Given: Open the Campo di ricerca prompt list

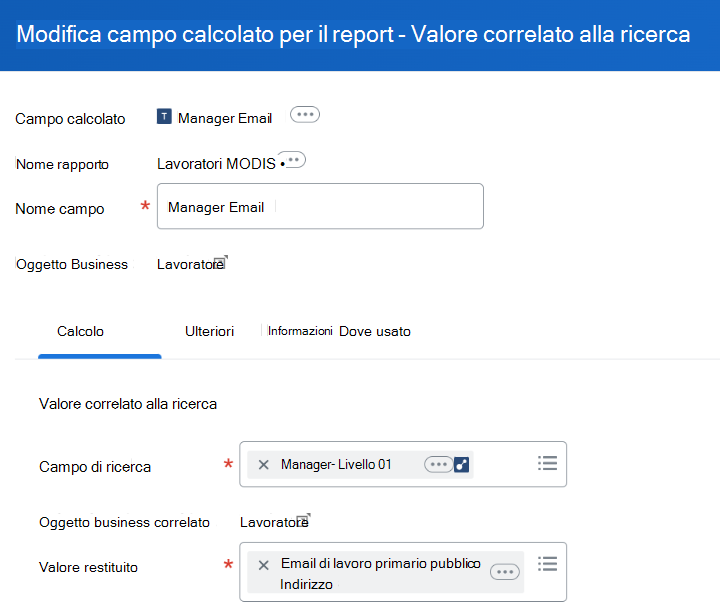Looking at the screenshot, I should click(x=547, y=463).
